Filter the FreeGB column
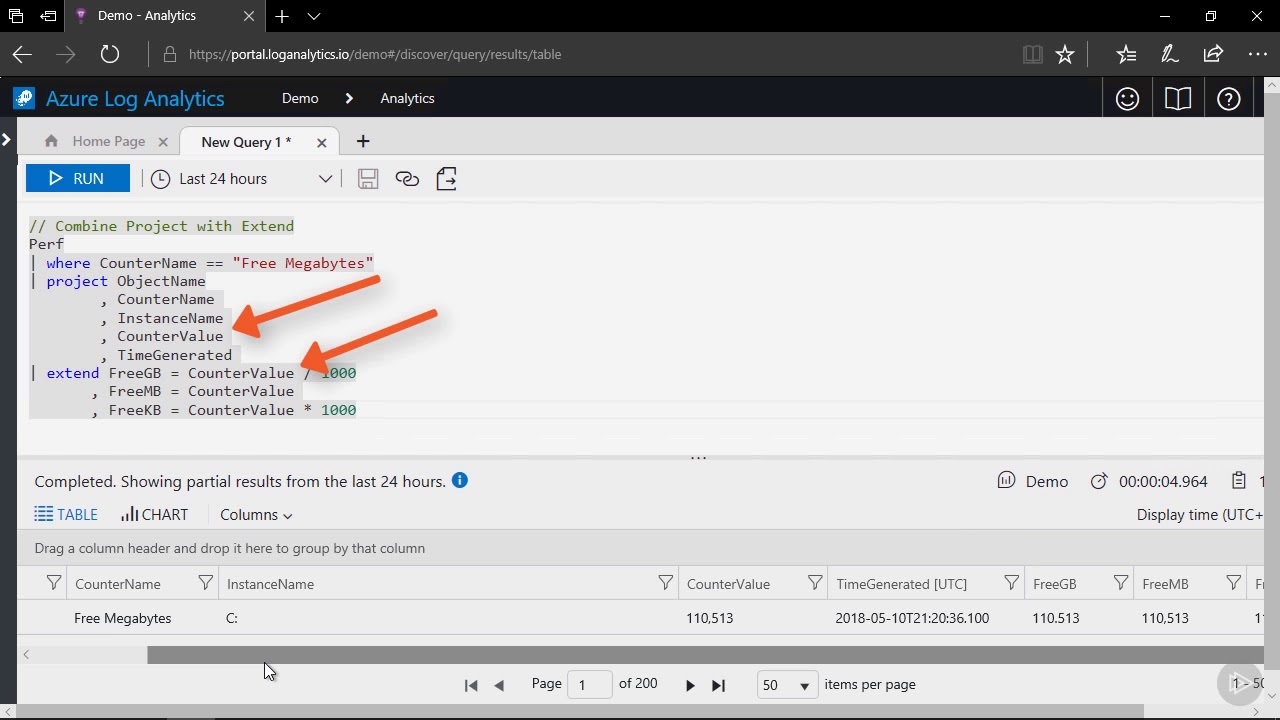 (1120, 583)
